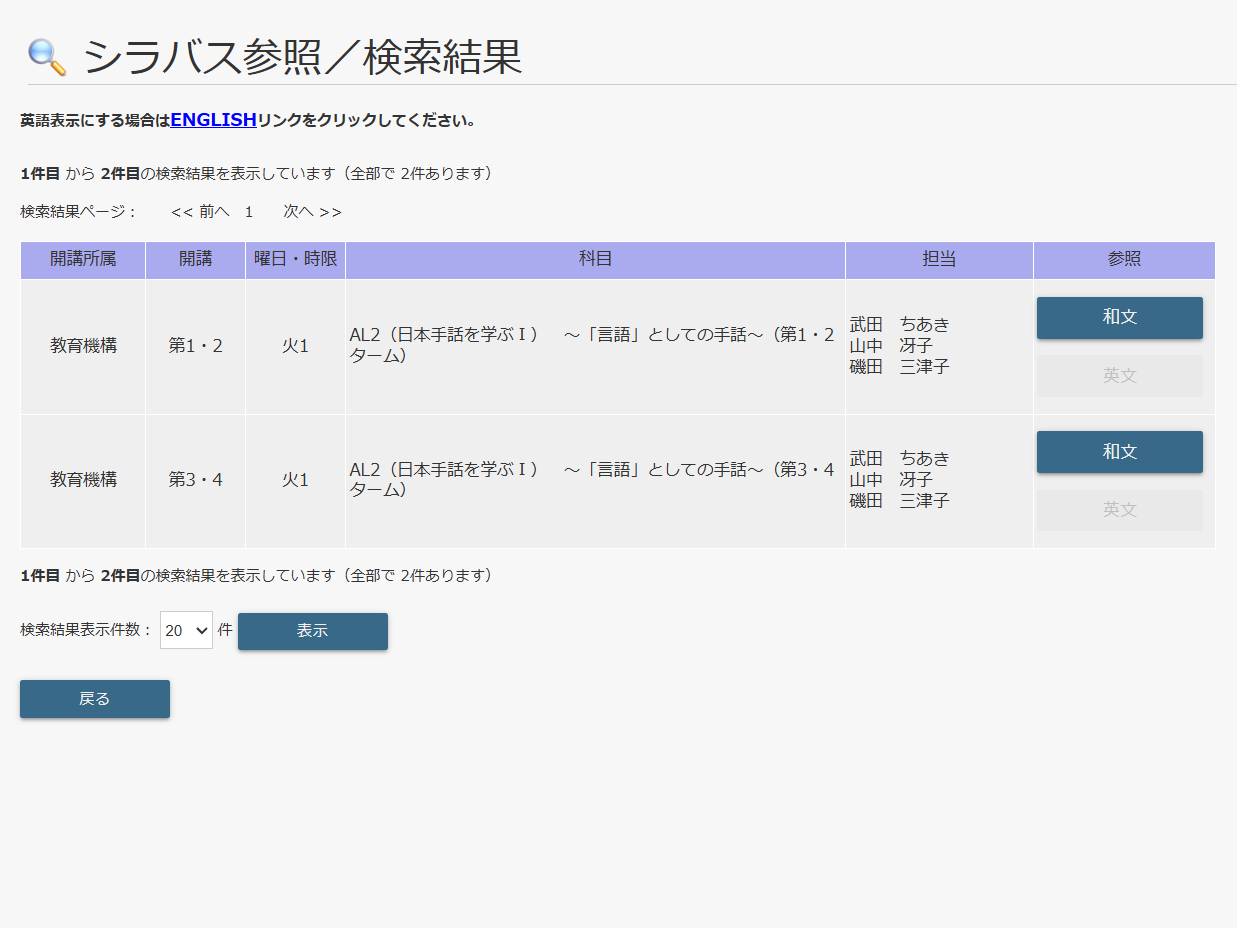This screenshot has width=1237, height=928.
Task: Go to next page via 次へ >>
Action: (x=312, y=212)
